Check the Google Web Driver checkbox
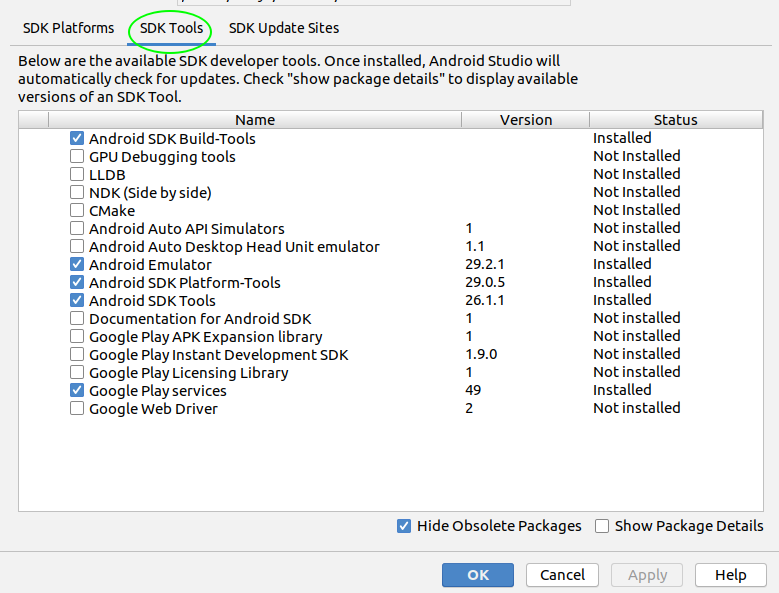 tap(77, 409)
